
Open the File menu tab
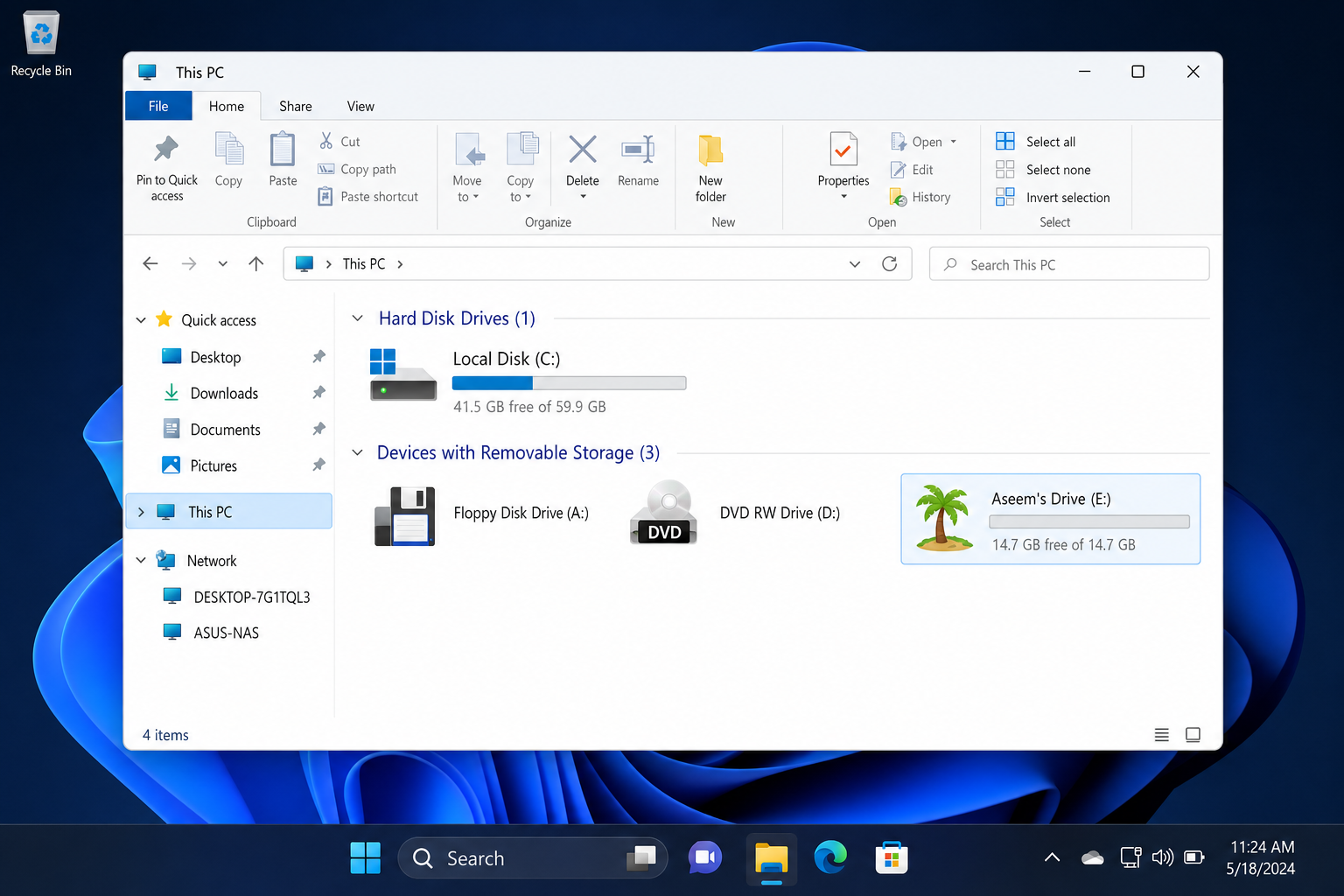(158, 106)
